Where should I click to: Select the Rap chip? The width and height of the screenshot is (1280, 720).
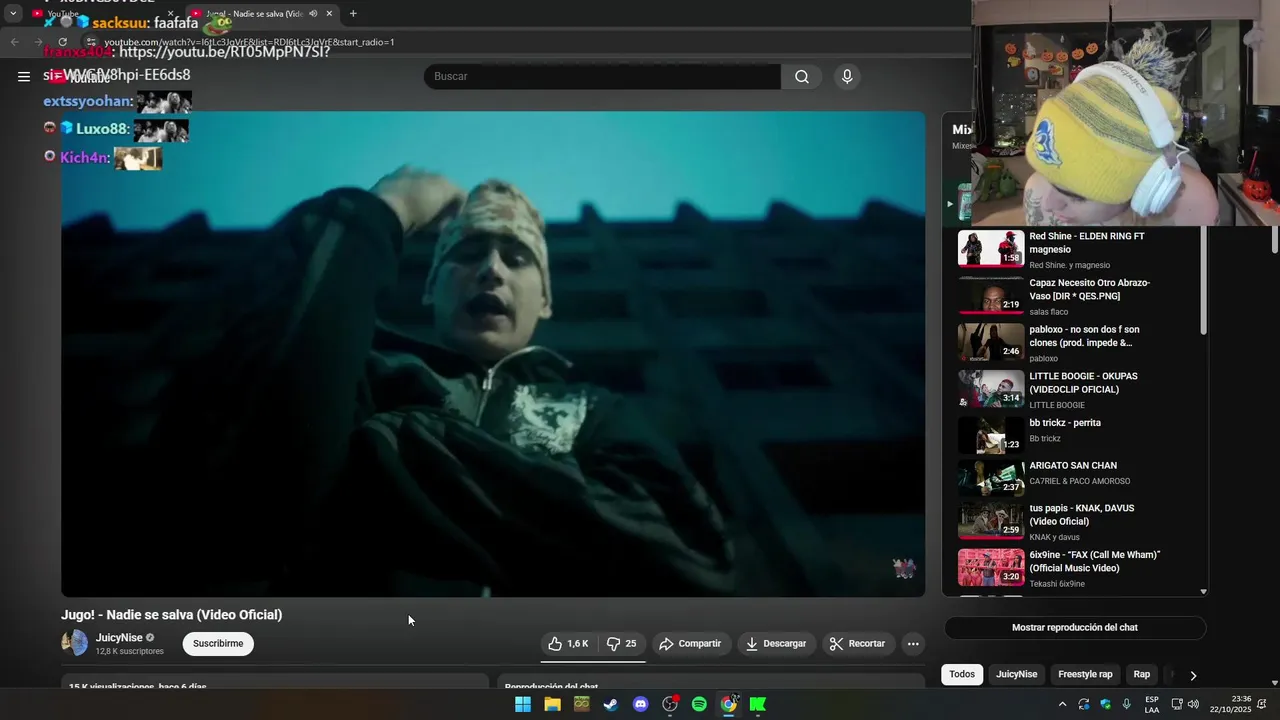(x=1141, y=674)
